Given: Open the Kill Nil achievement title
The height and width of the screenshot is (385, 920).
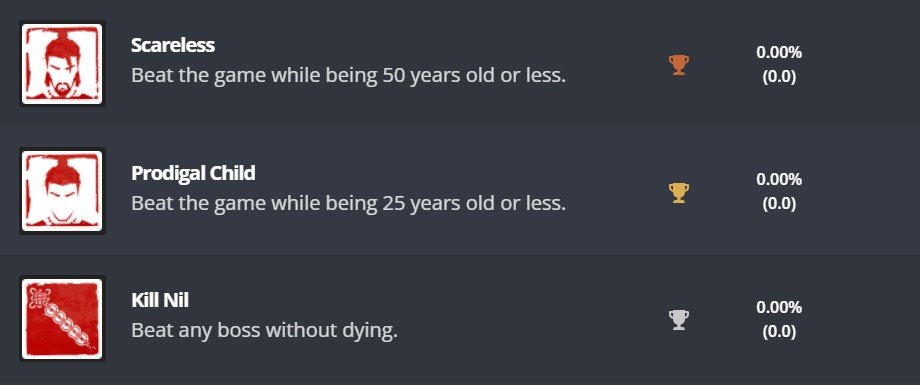Looking at the screenshot, I should click(x=160, y=300).
